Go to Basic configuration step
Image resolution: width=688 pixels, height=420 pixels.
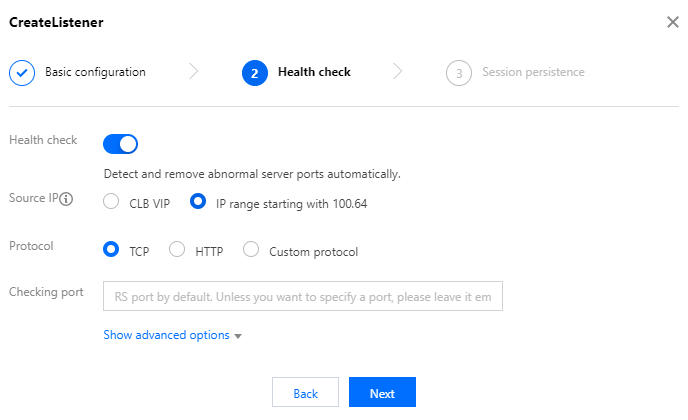95,72
